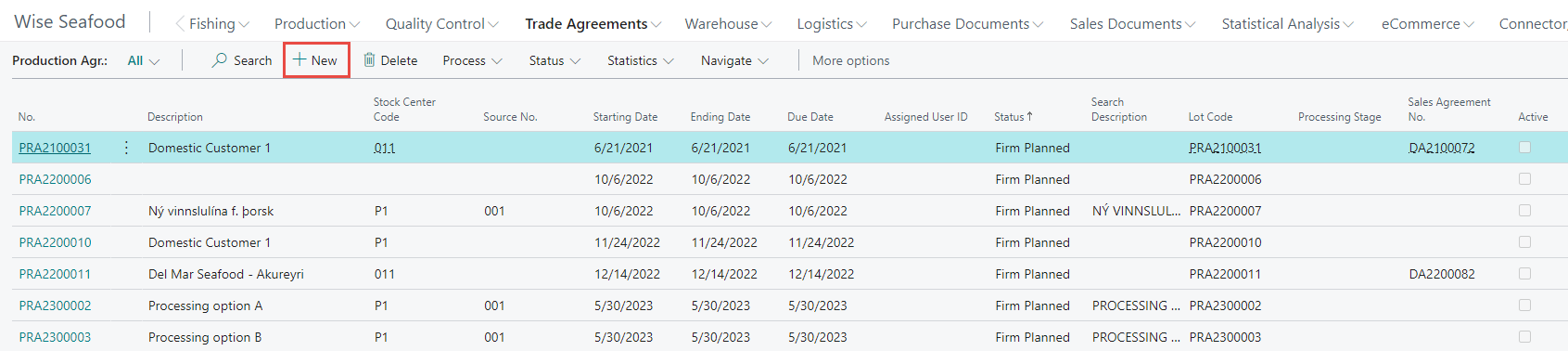Tick the Active checkbox for PRA2200007
The width and height of the screenshot is (1568, 351).
[x=1524, y=211]
